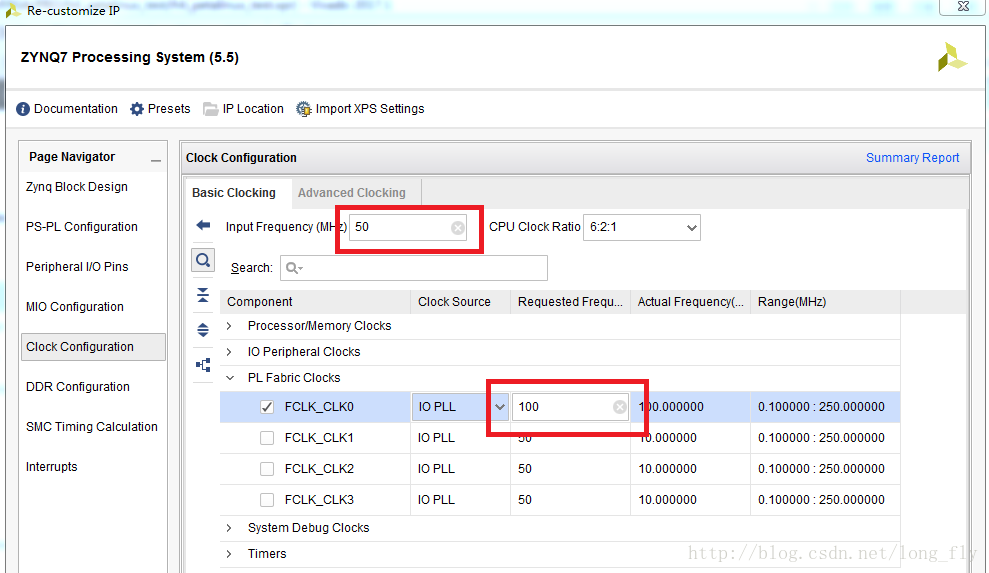Image resolution: width=989 pixels, height=573 pixels.
Task: Click the expand all icon
Action: pos(203,330)
